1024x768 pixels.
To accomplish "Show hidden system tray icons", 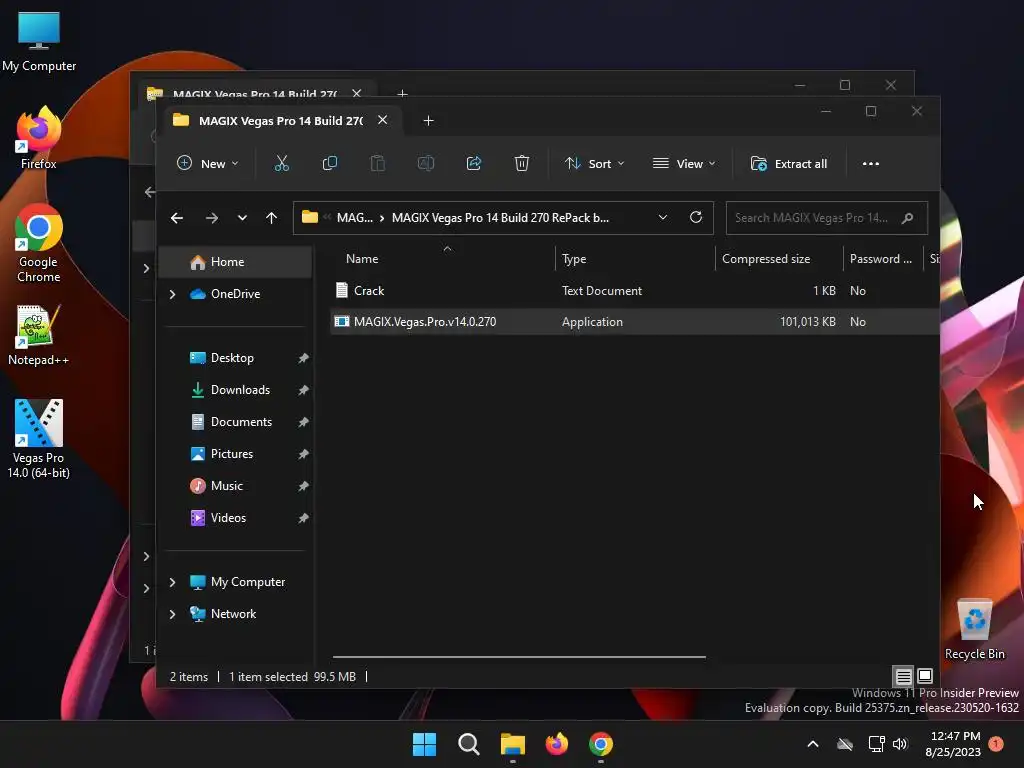I will click(x=813, y=744).
